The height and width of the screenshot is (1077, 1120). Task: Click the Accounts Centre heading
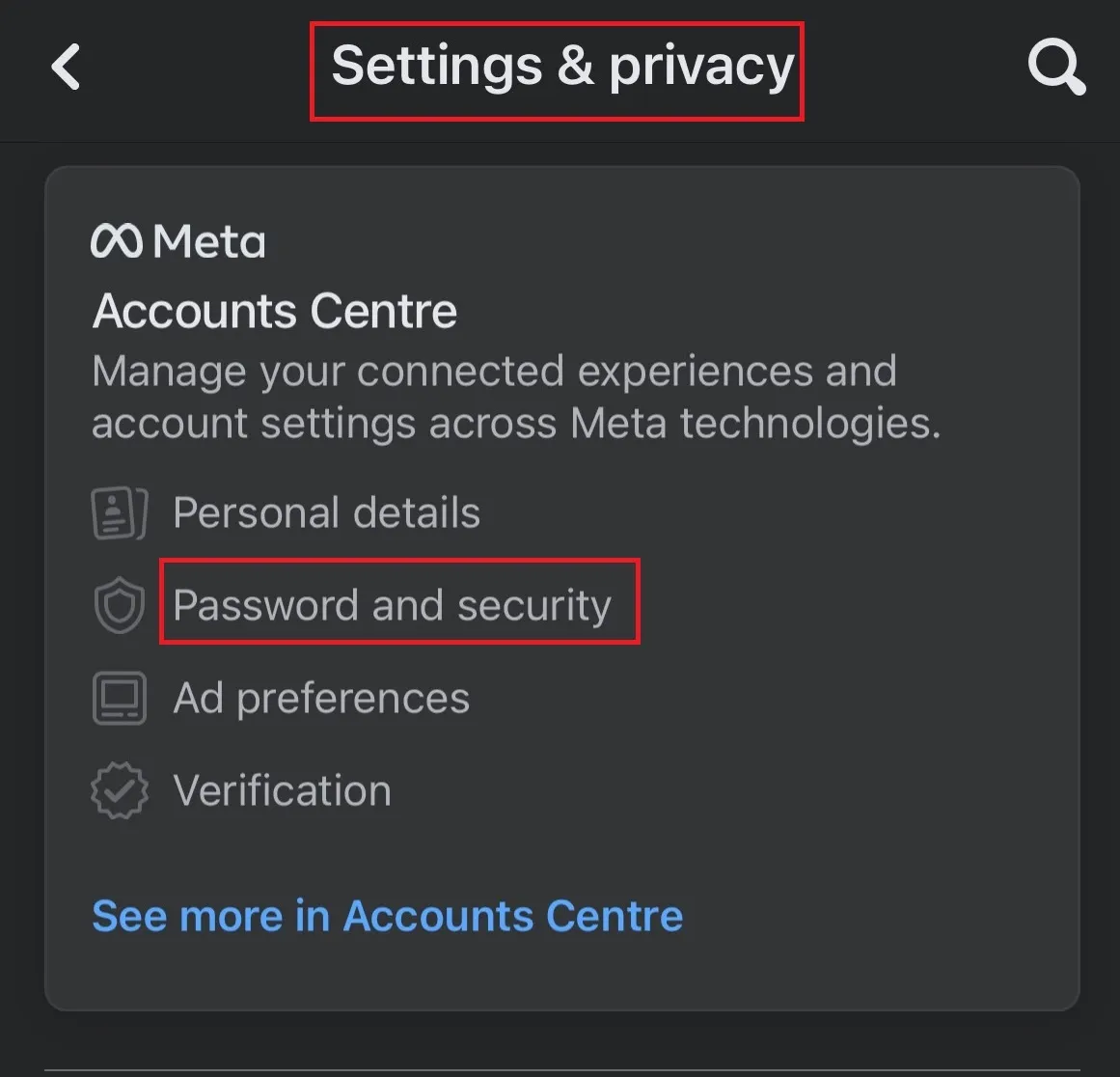coord(275,311)
